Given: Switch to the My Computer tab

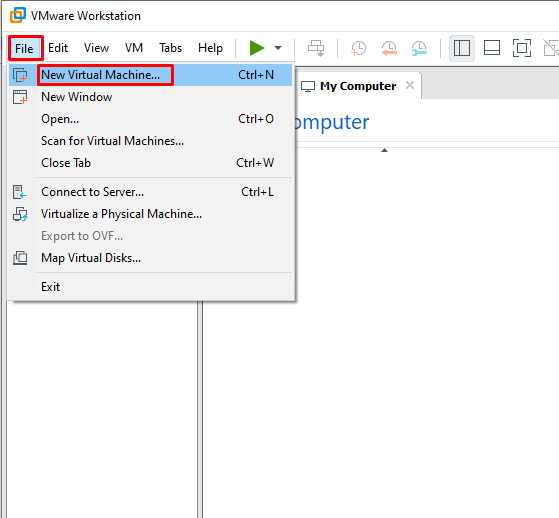Looking at the screenshot, I should pos(358,86).
